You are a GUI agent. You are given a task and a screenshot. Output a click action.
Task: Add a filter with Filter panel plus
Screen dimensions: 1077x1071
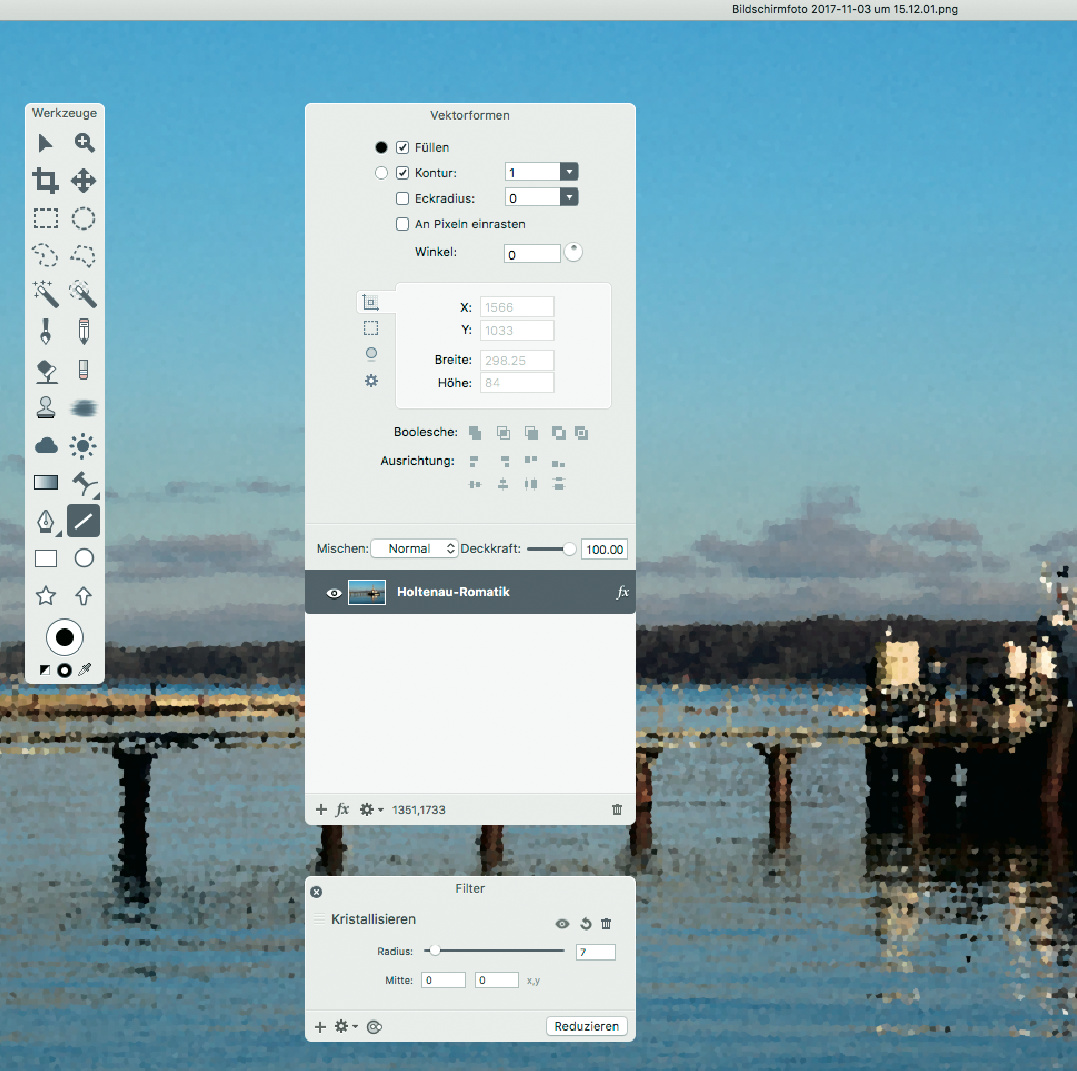320,1027
